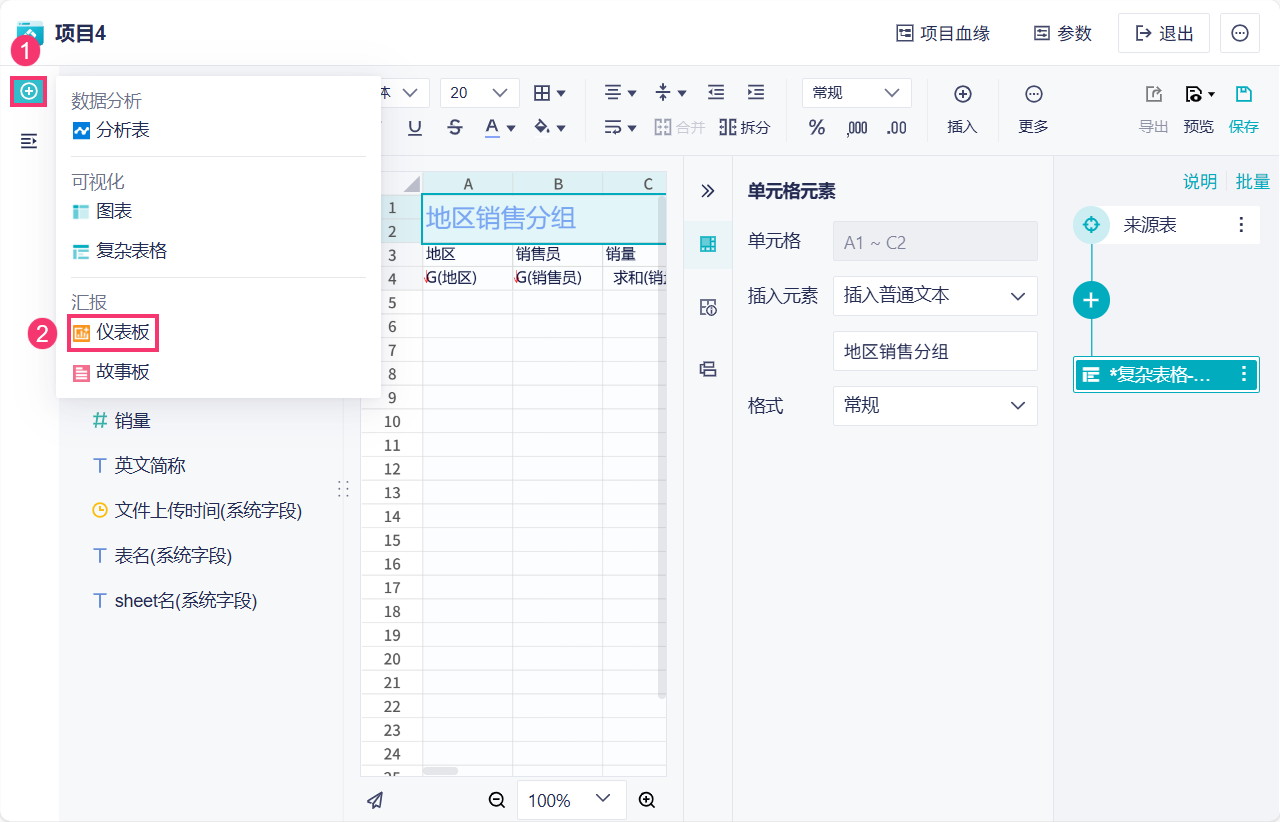The image size is (1280, 822).
Task: Select column header B in the spreadsheet
Action: click(x=558, y=183)
